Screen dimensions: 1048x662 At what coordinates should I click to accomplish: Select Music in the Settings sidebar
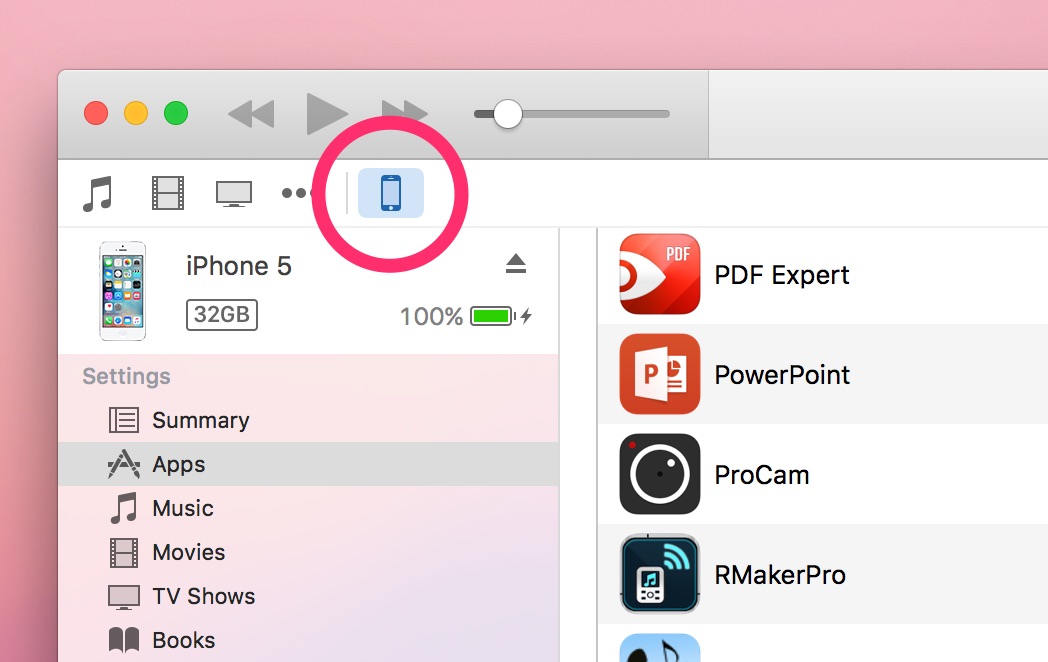(308, 508)
